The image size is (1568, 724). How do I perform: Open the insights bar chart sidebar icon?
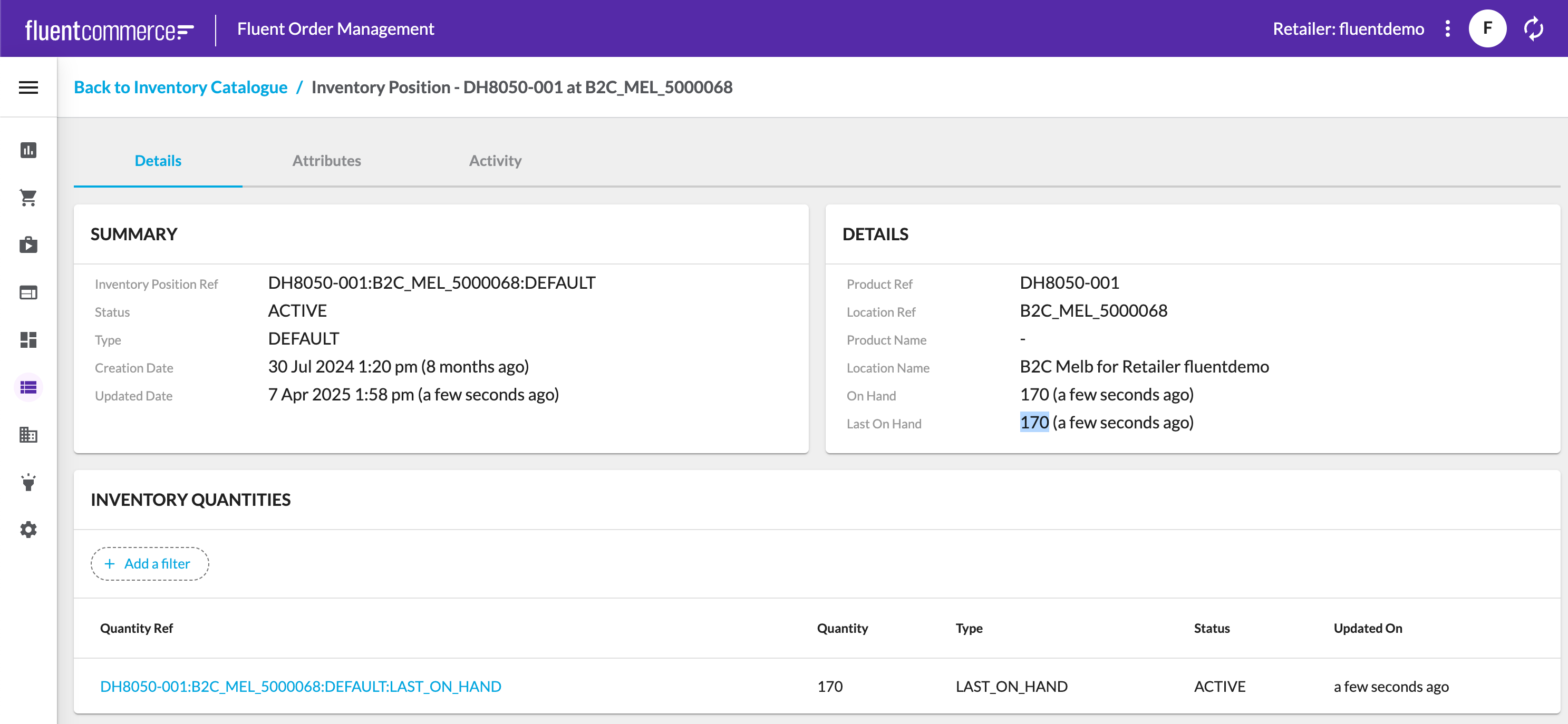(x=28, y=150)
